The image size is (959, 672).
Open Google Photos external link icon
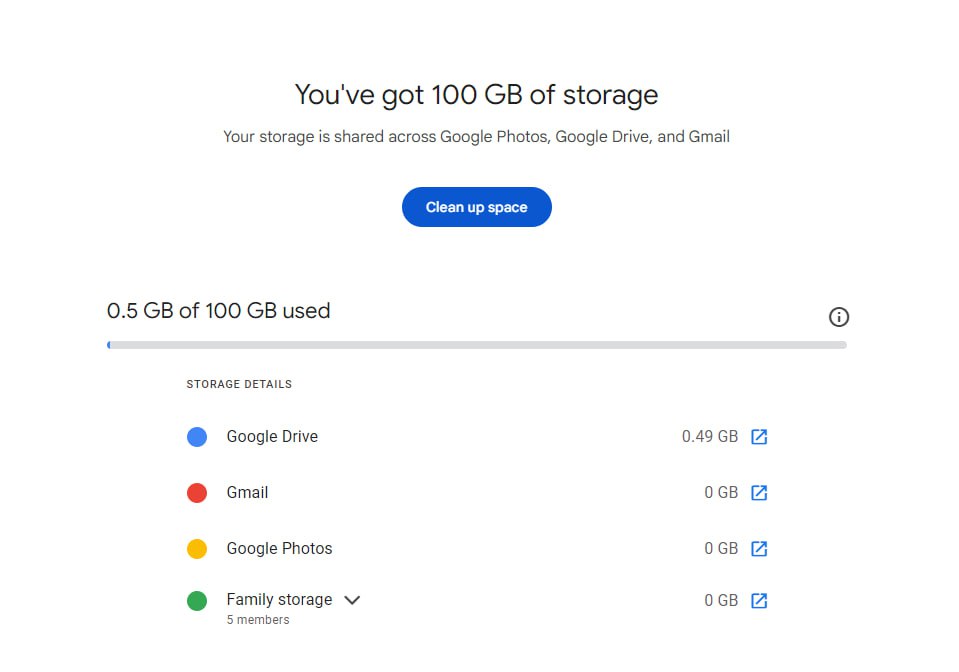tap(759, 548)
